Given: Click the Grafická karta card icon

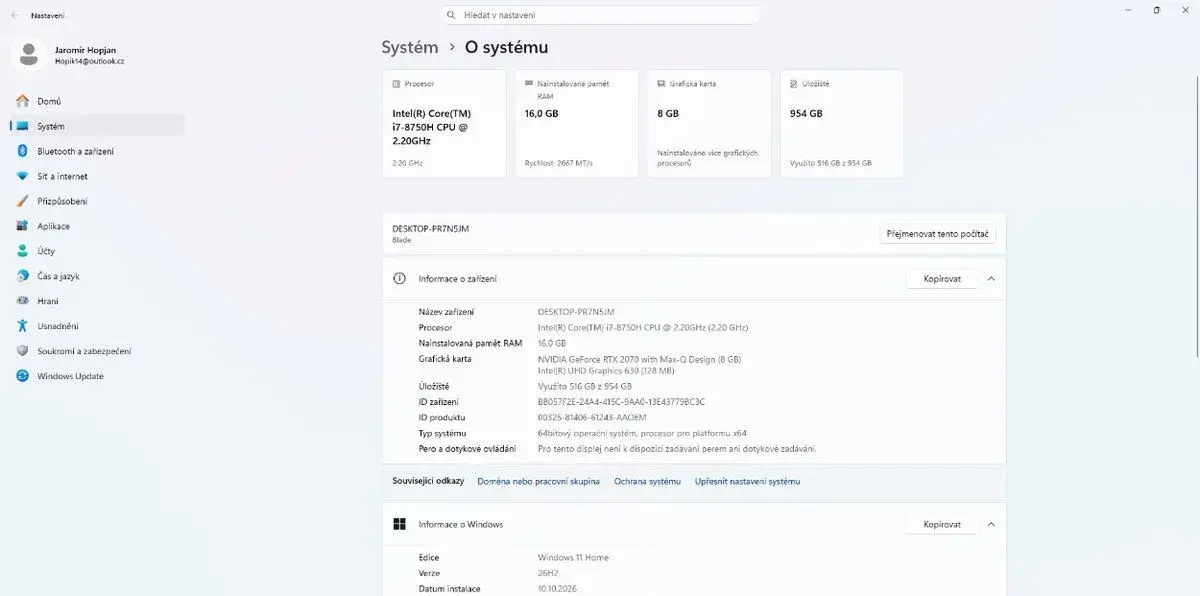Looking at the screenshot, I should (661, 84).
